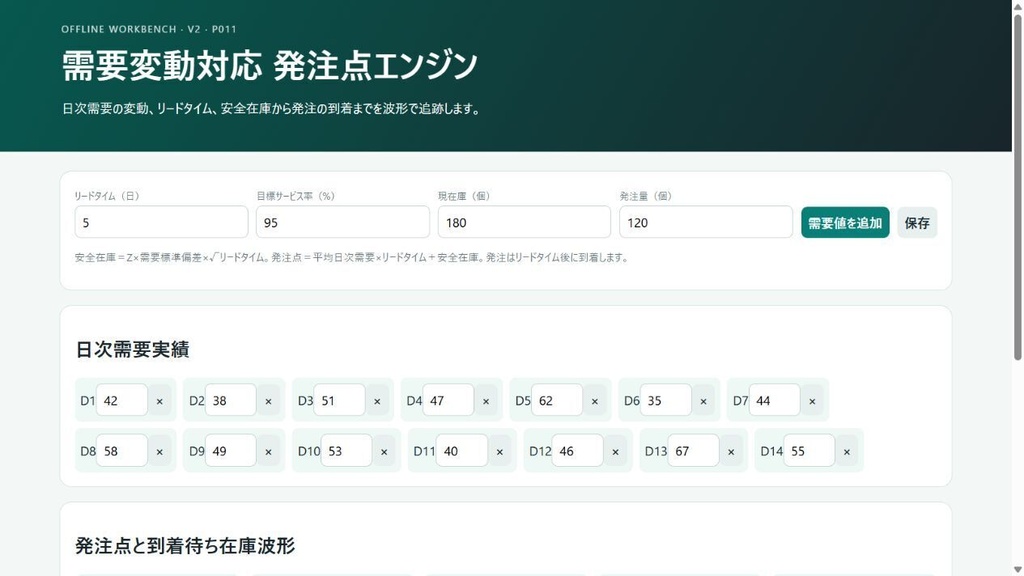The height and width of the screenshot is (576, 1024).
Task: Remove the D10 demand value
Action: click(384, 451)
